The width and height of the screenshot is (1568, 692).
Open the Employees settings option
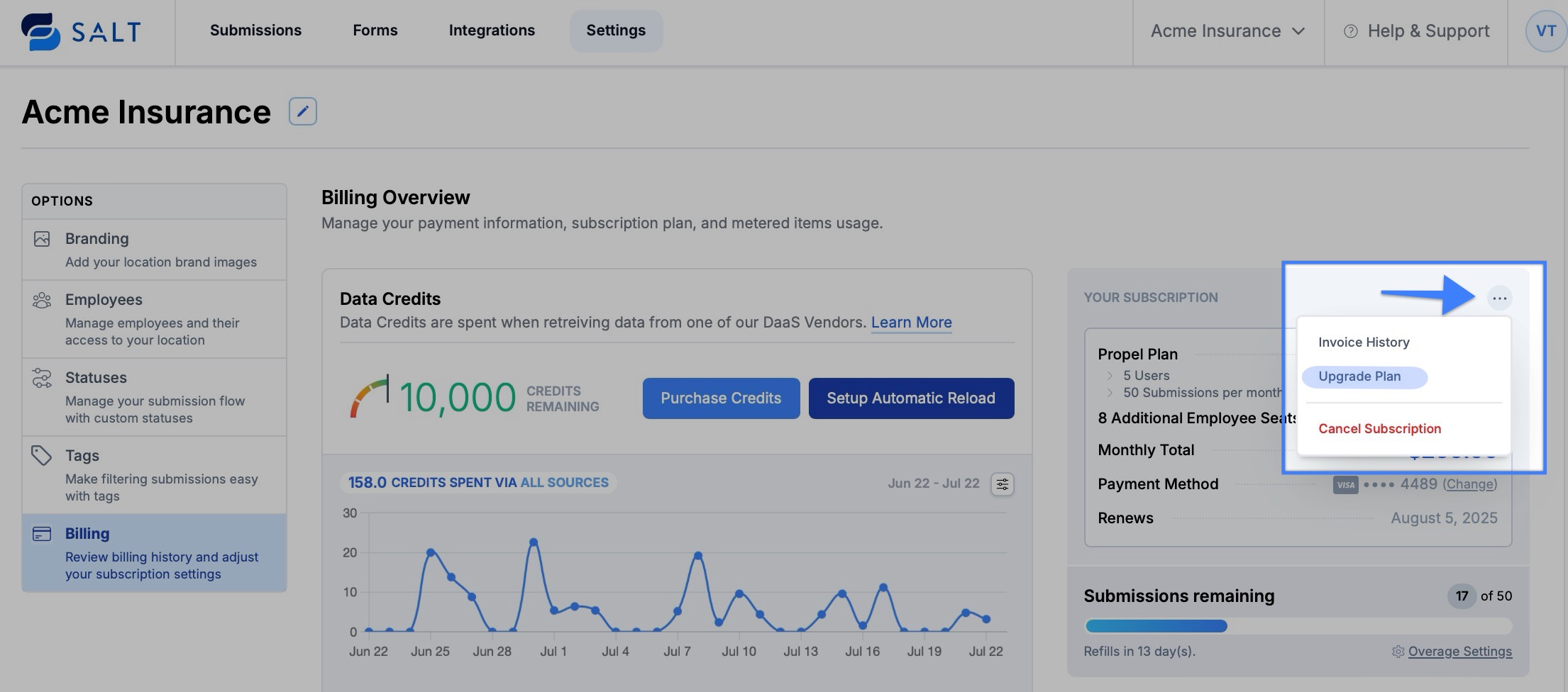(x=155, y=319)
